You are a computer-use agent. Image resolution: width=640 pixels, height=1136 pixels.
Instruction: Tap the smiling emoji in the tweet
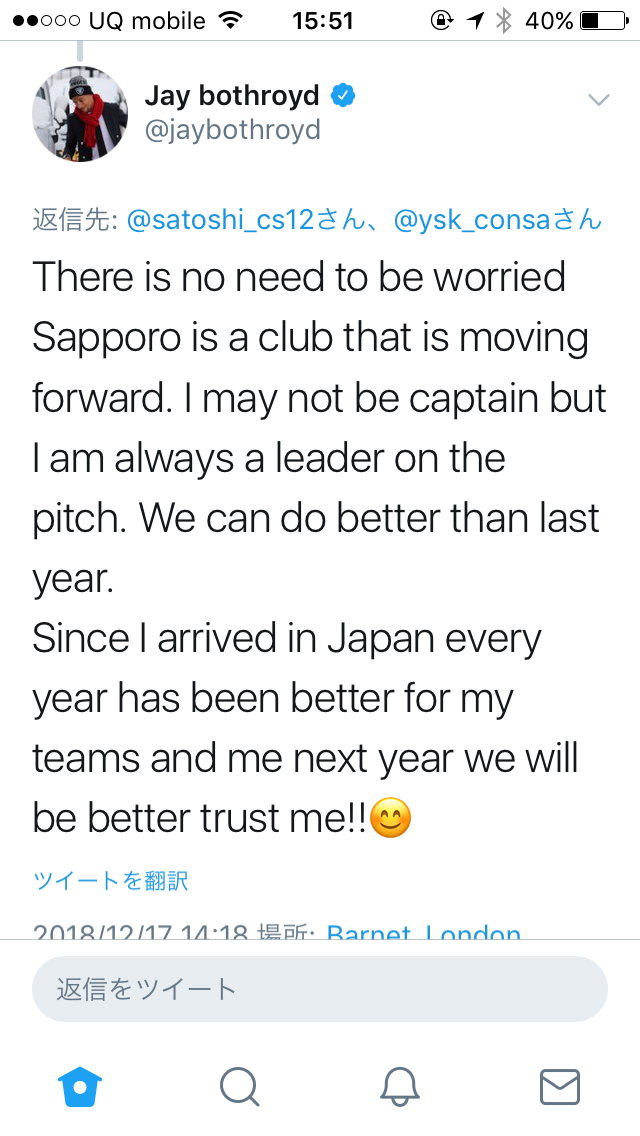[392, 819]
